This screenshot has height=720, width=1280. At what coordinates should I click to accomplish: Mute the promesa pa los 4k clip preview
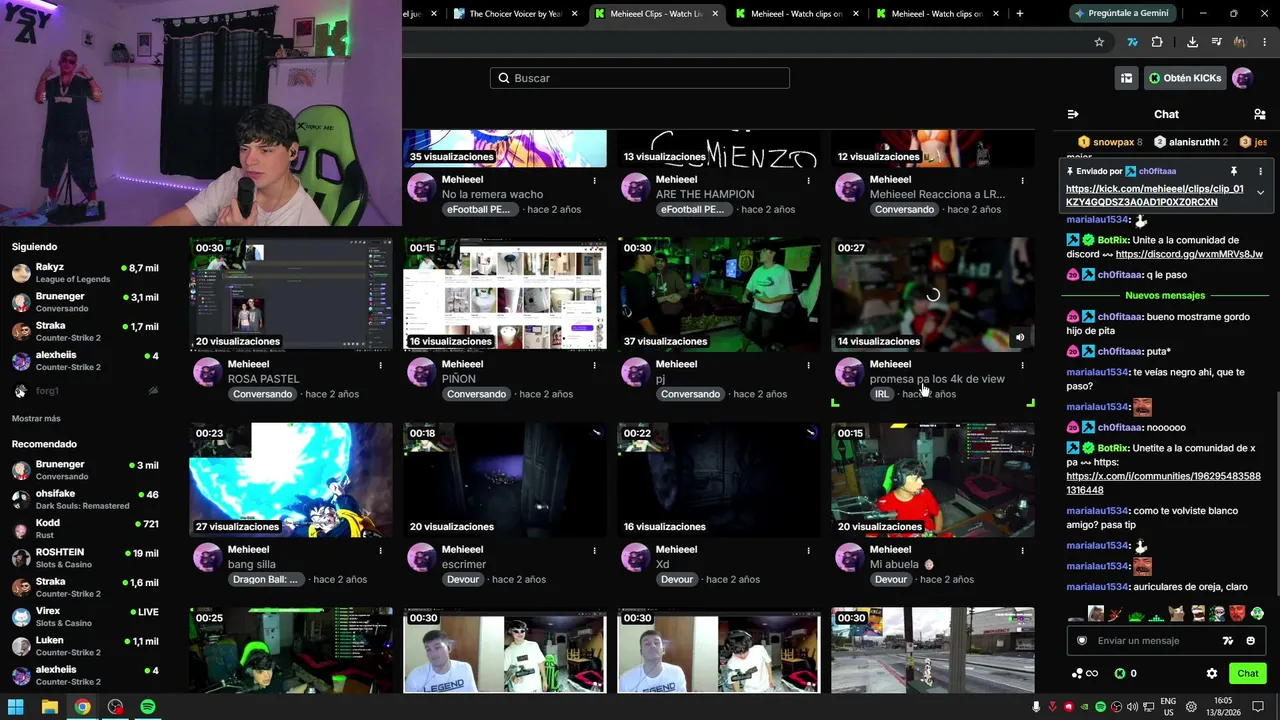pyautogui.click(x=1020, y=337)
